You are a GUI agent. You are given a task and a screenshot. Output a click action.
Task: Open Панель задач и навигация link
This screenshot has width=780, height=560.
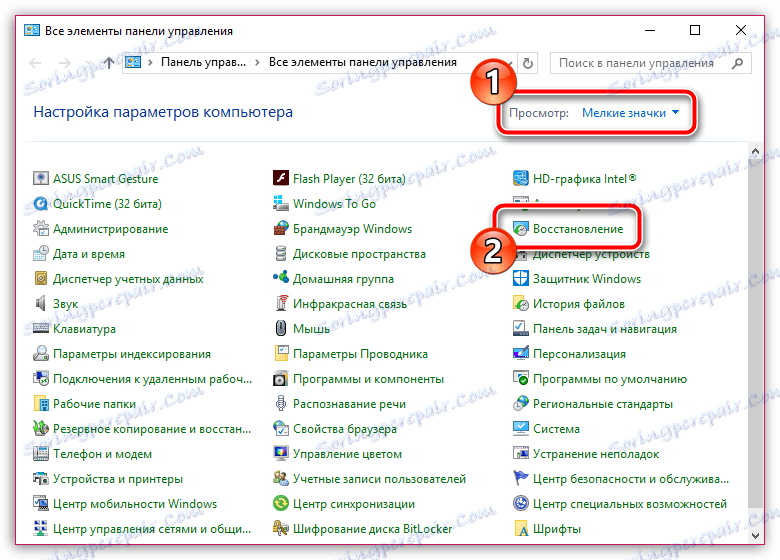[604, 329]
